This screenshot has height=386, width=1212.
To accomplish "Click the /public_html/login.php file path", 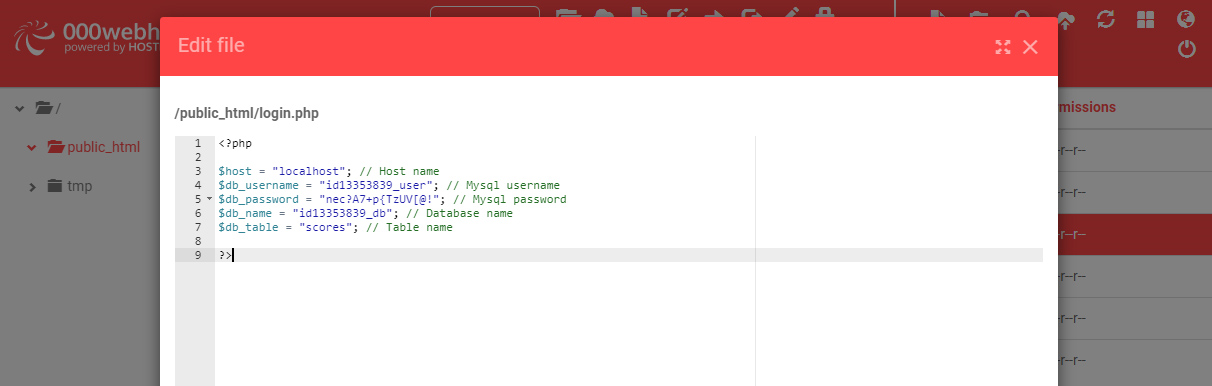I will pos(246,113).
